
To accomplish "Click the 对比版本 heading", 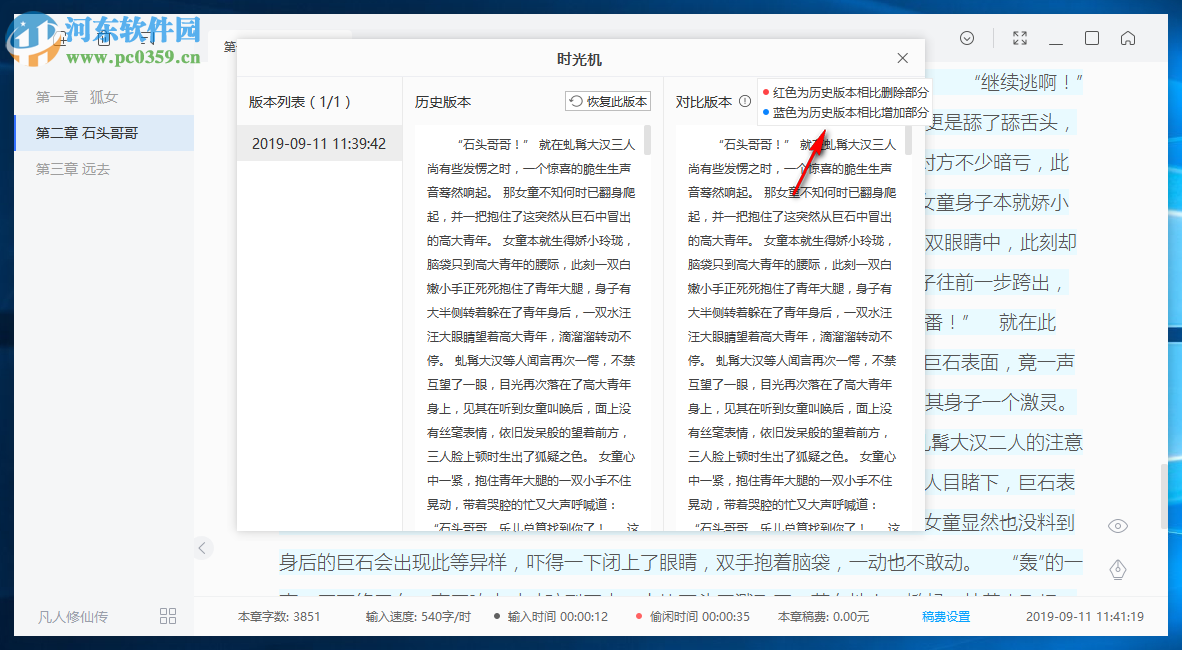I will coord(704,102).
